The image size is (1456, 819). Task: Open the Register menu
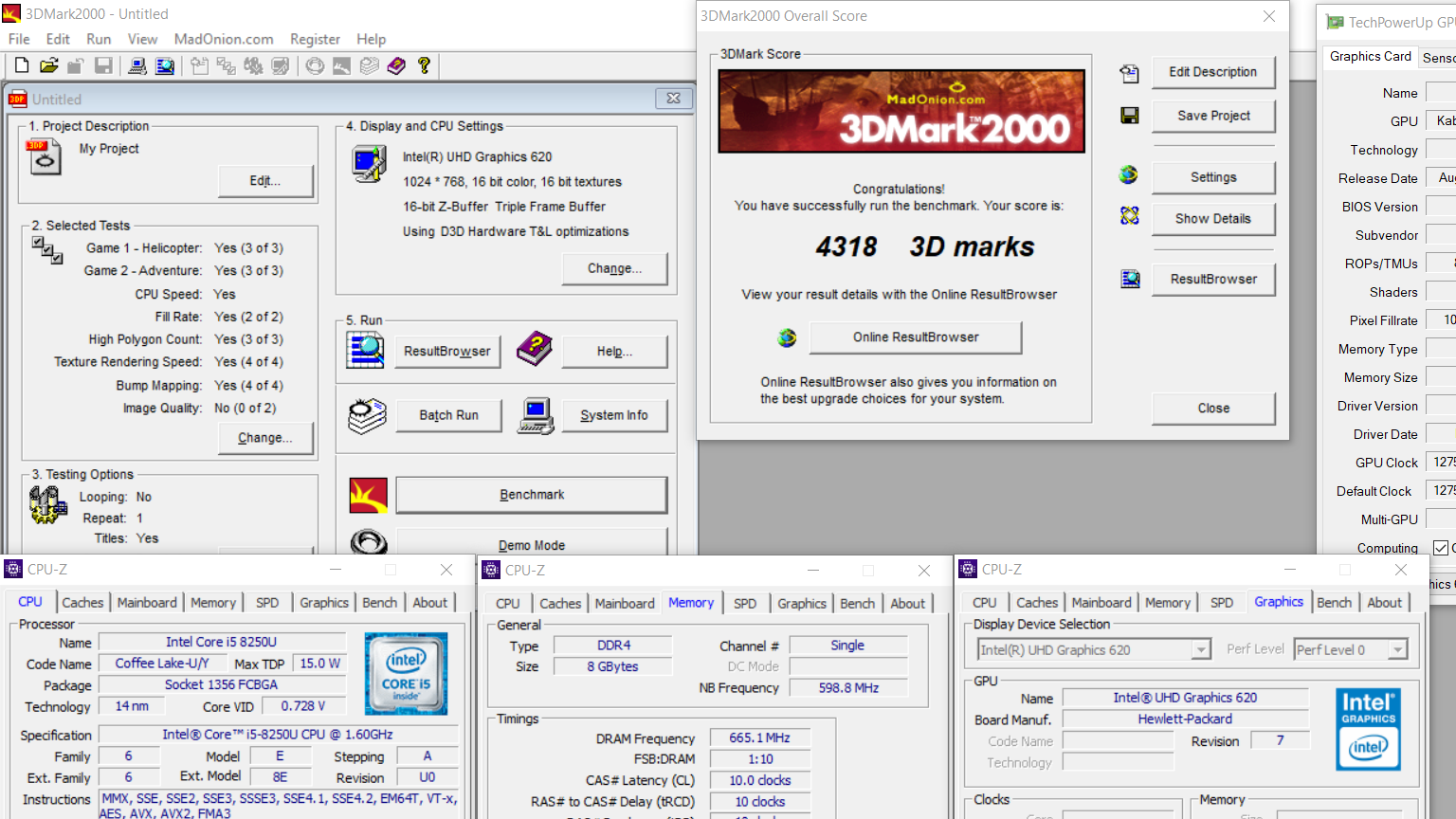(x=315, y=39)
